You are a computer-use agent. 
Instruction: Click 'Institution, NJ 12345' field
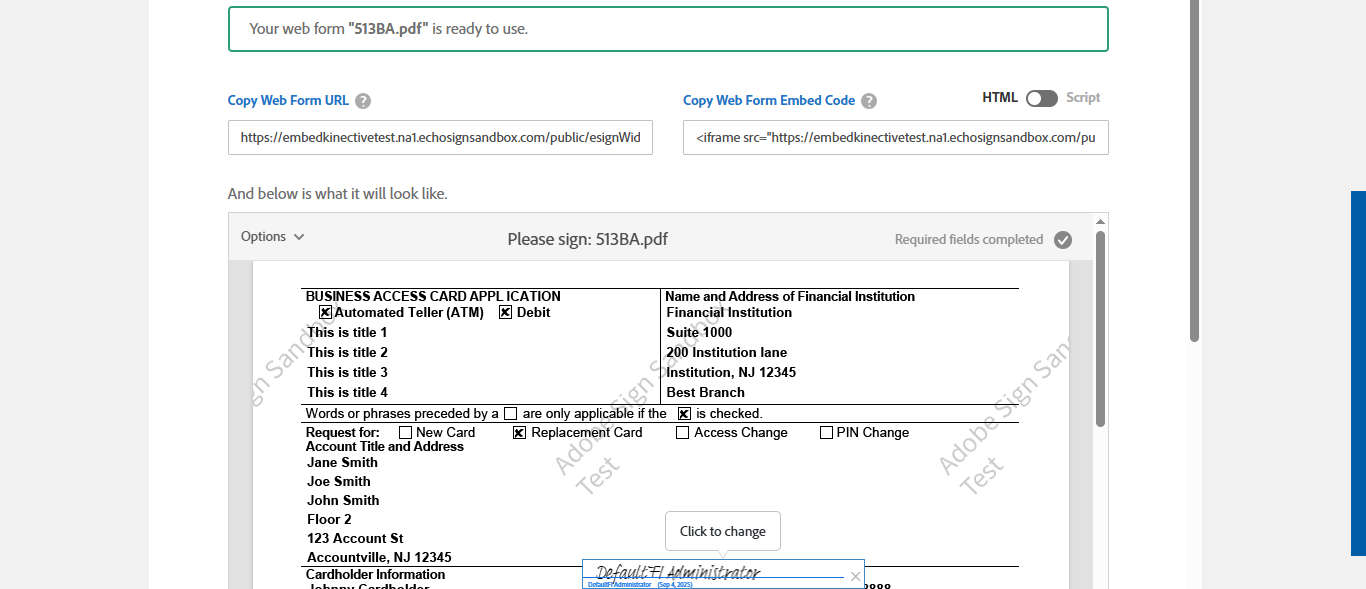tap(731, 372)
